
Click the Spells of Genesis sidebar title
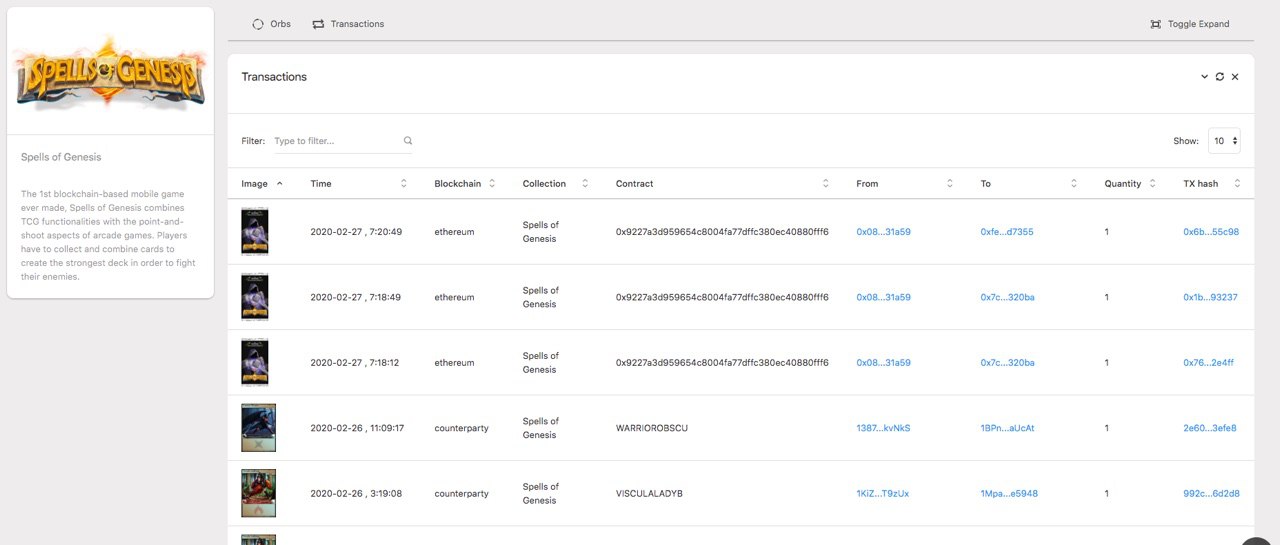(61, 157)
